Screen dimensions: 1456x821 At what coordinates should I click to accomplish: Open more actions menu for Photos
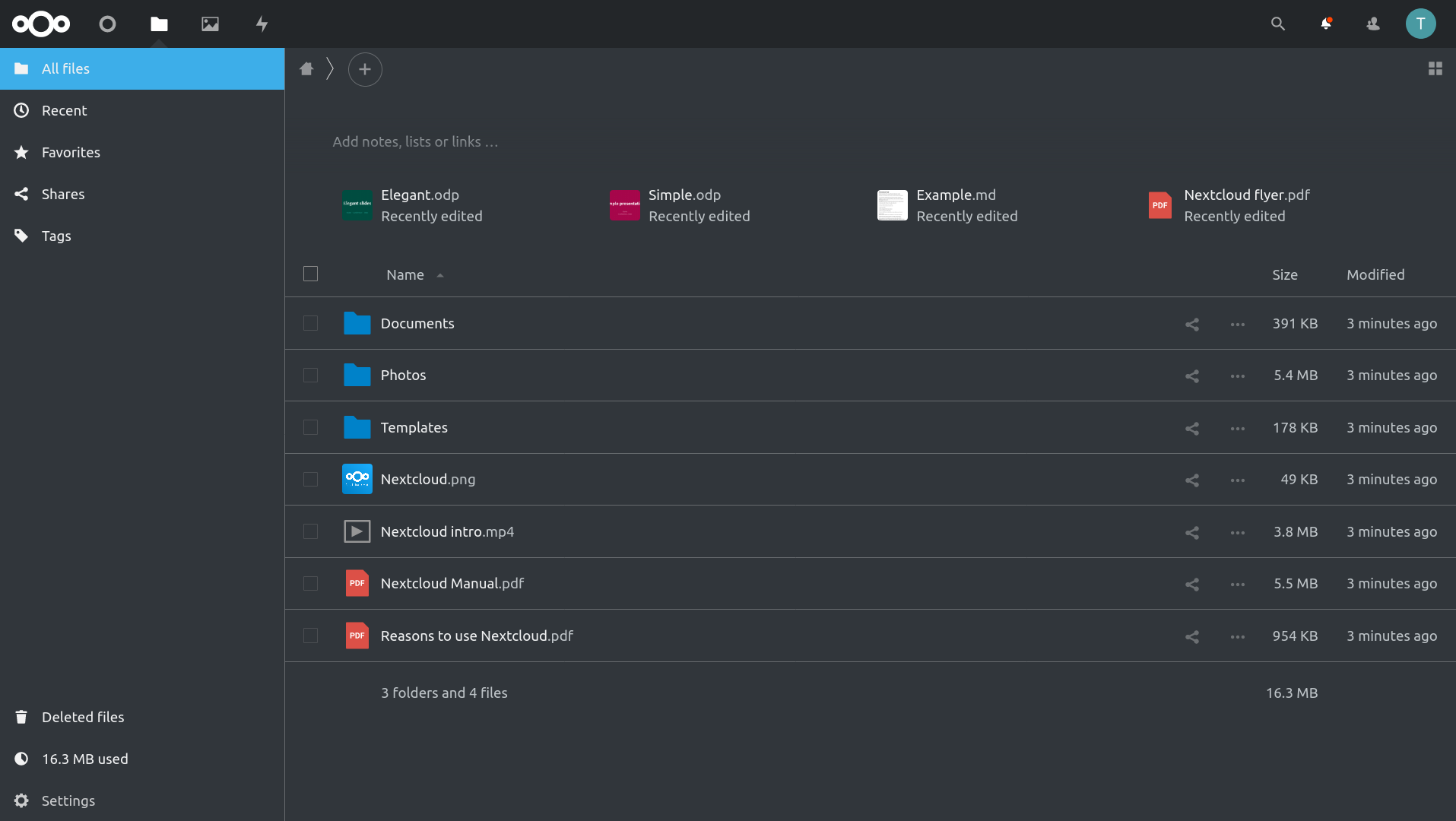1237,376
